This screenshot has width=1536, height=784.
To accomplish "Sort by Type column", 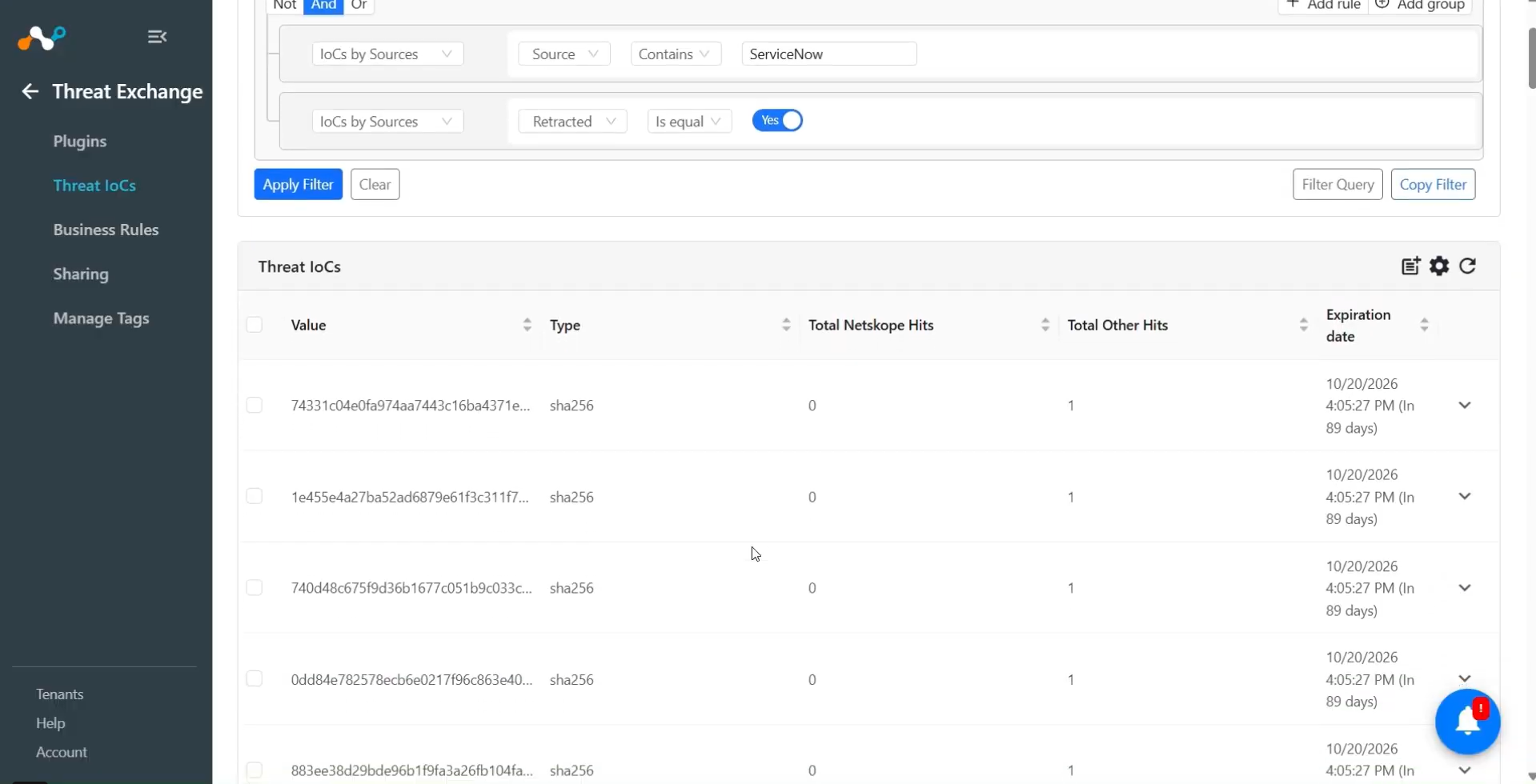I will click(786, 325).
